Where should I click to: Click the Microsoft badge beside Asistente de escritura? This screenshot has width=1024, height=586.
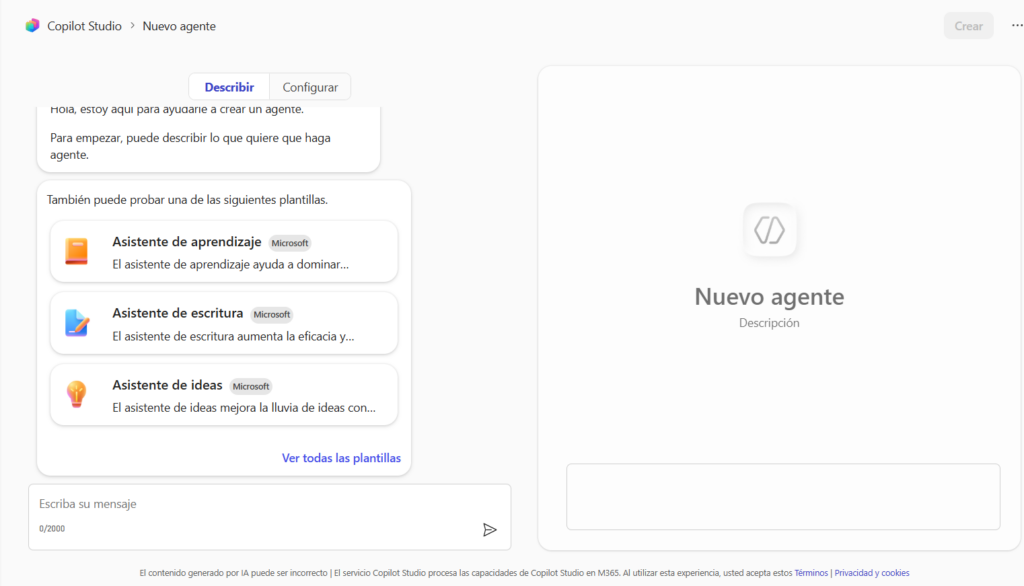coord(272,314)
